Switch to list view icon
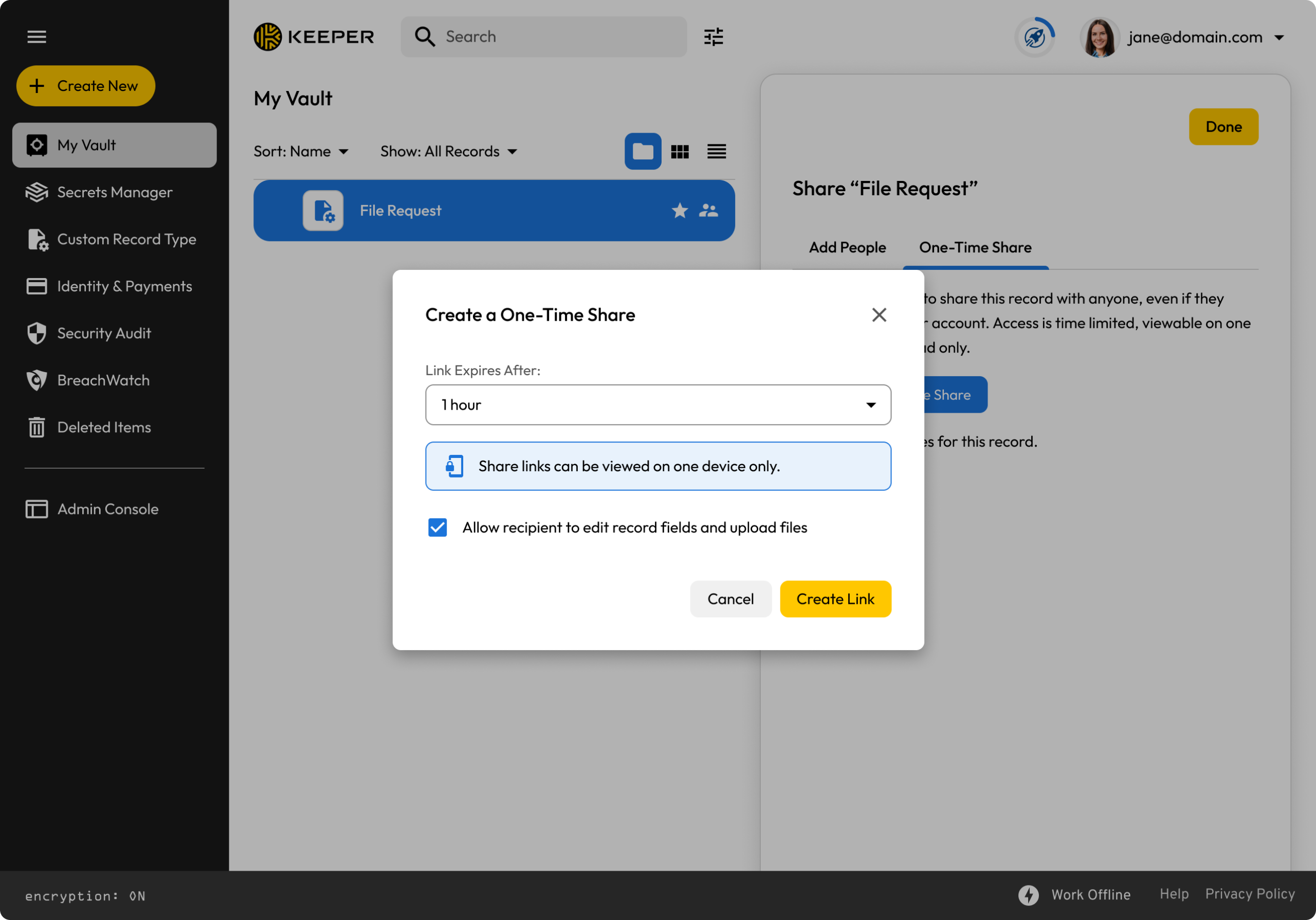This screenshot has height=920, width=1316. coord(717,151)
